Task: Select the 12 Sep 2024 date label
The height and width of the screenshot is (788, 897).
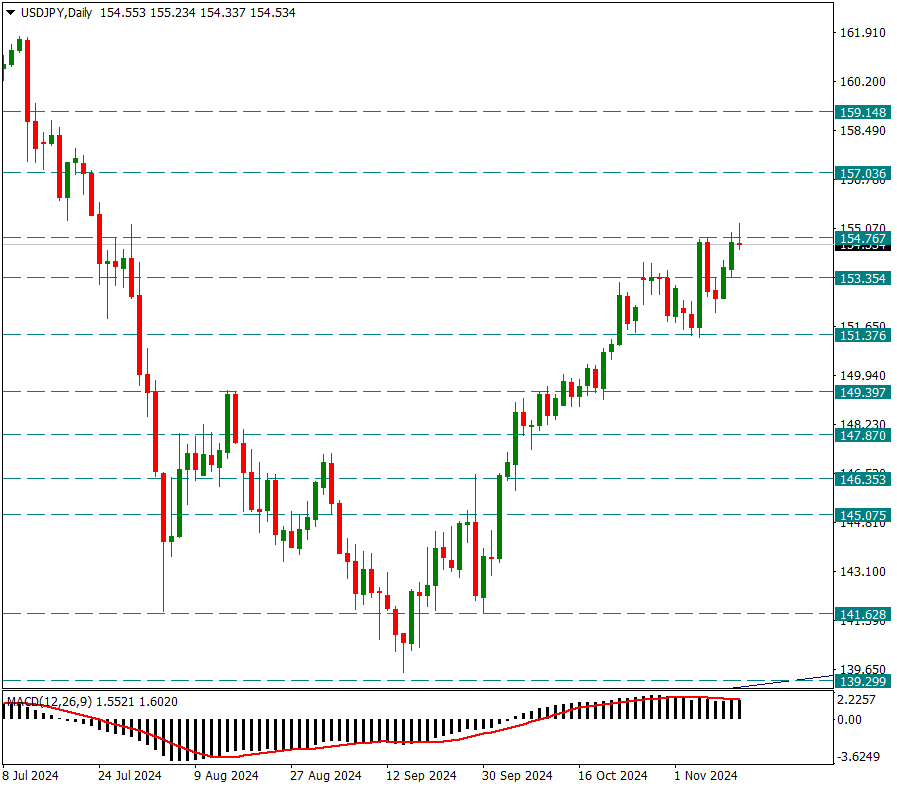Action: pyautogui.click(x=420, y=775)
